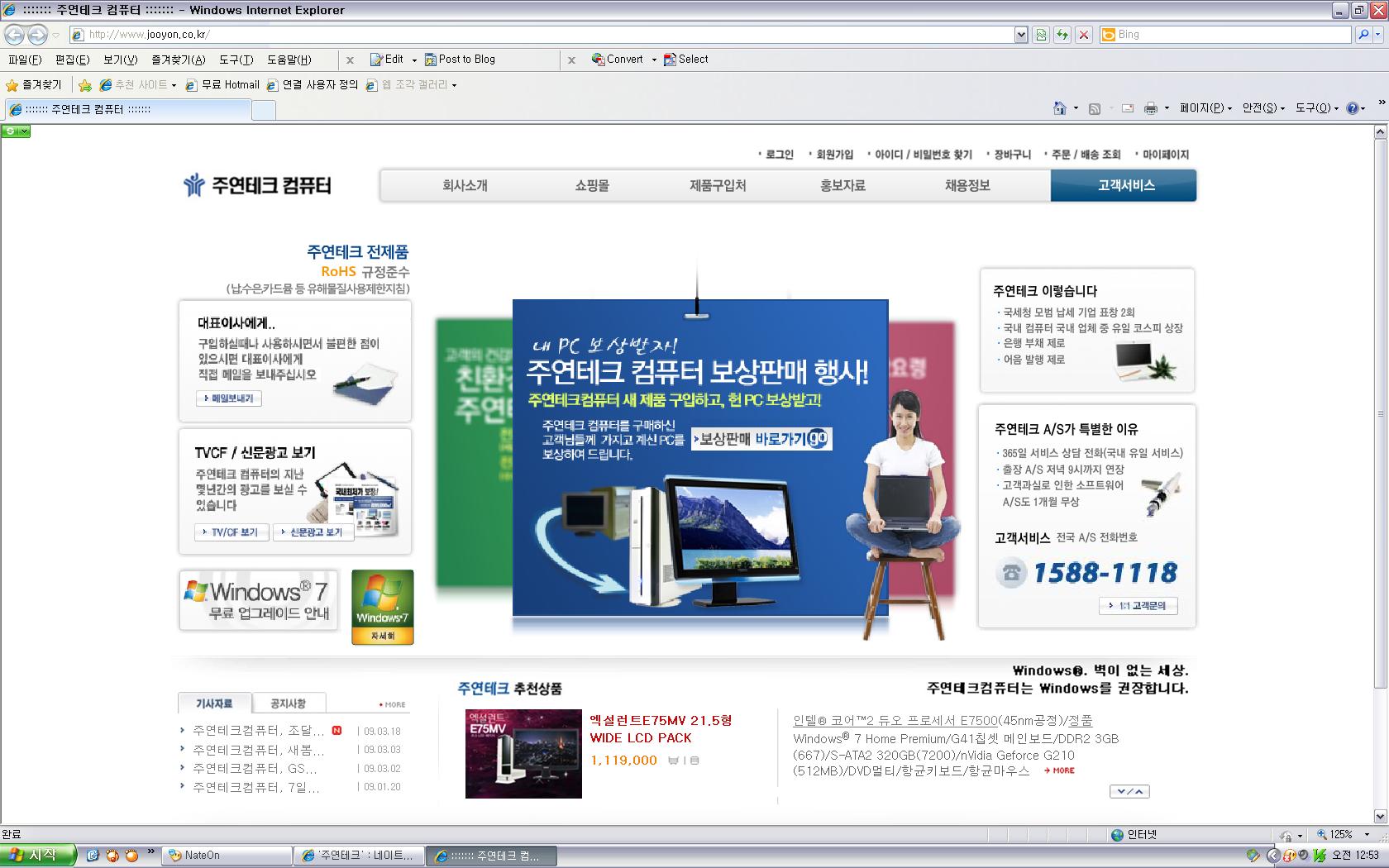1389x868 pixels.
Task: Open the new tab button
Action: point(264,109)
